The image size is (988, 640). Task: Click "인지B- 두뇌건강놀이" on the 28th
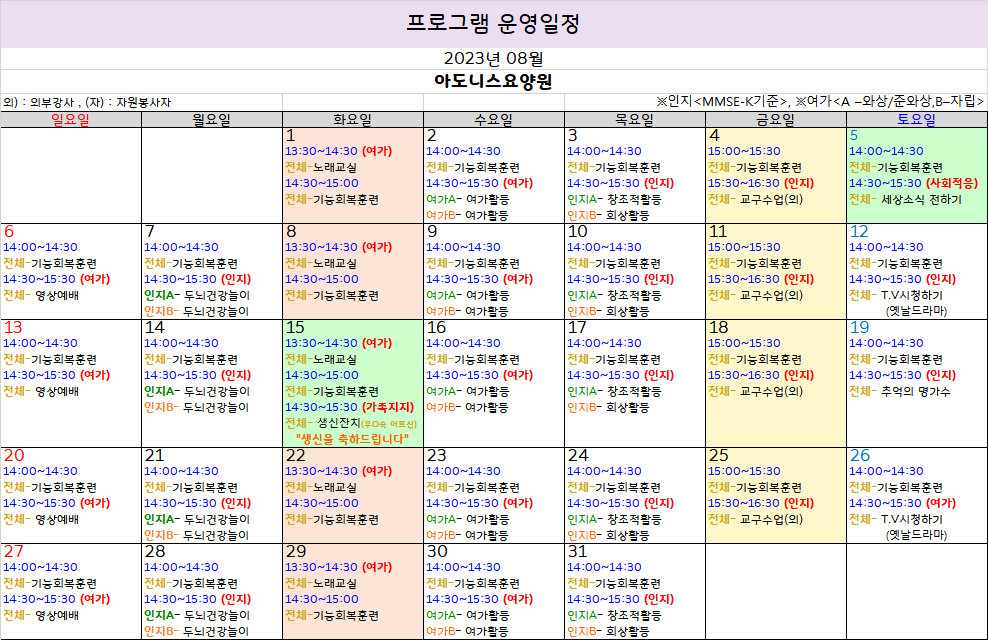click(x=197, y=631)
